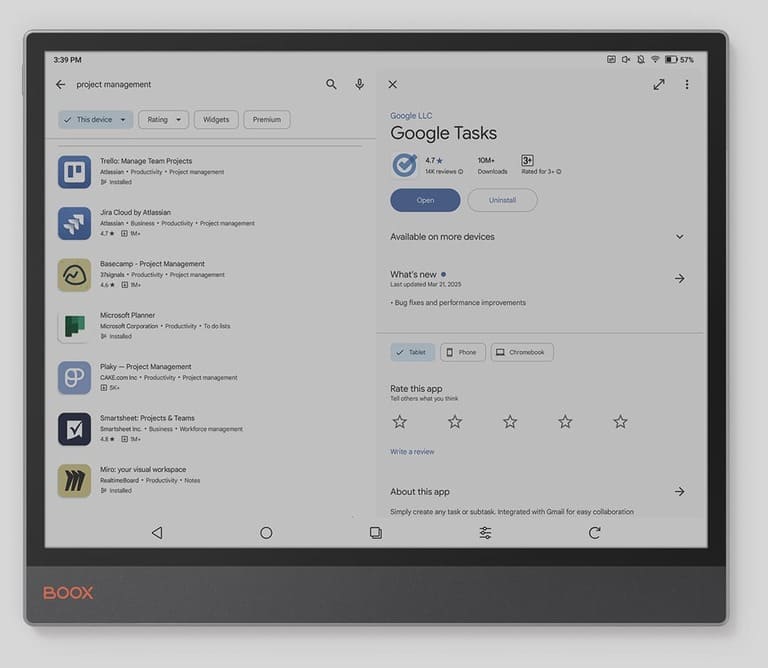Select the Chromebook device tab
The width and height of the screenshot is (768, 668).
(522, 352)
